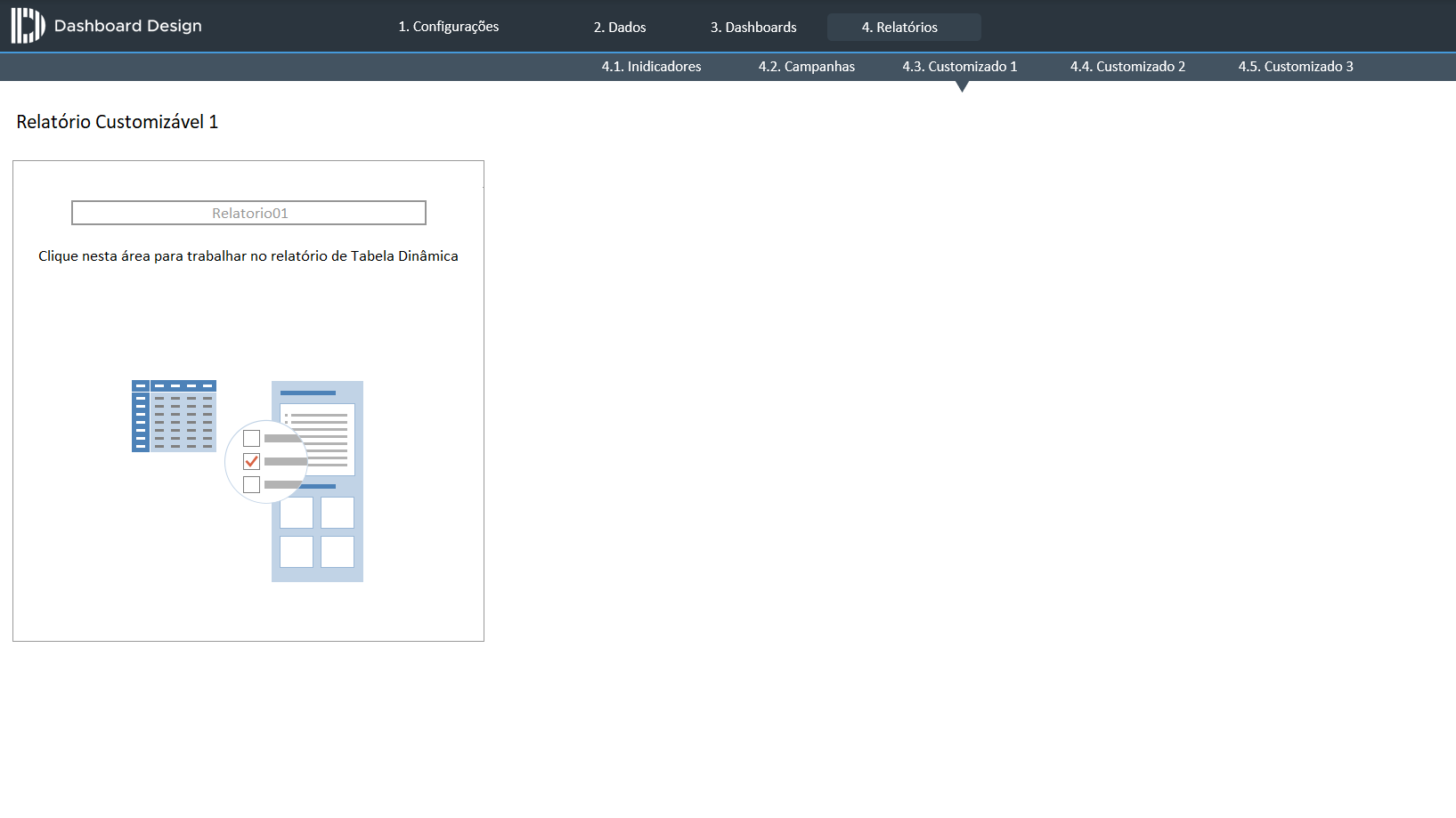Click the circular checklist magnifier illustration

[265, 461]
